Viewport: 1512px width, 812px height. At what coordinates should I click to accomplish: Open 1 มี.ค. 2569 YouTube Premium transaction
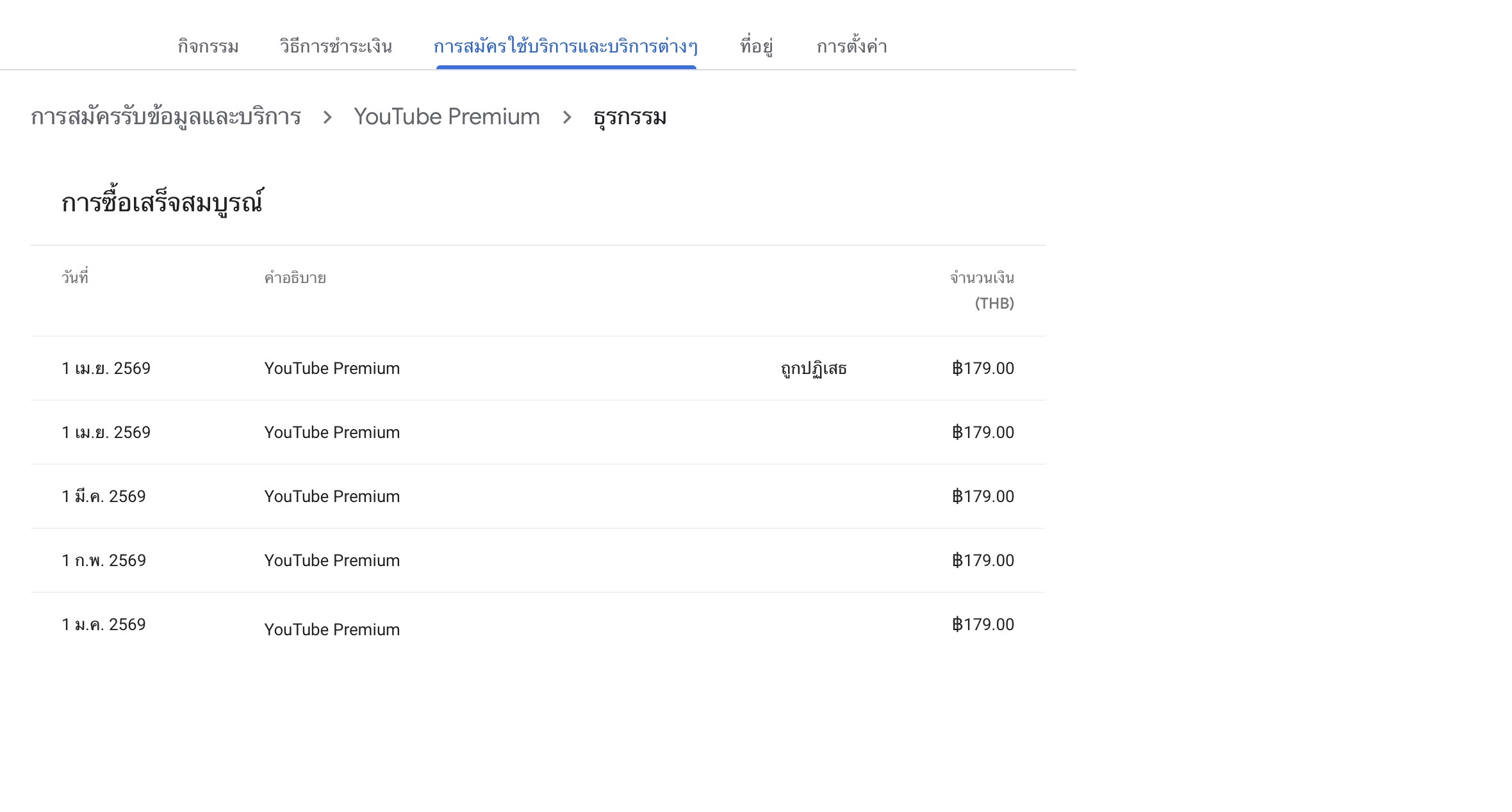[x=332, y=497]
